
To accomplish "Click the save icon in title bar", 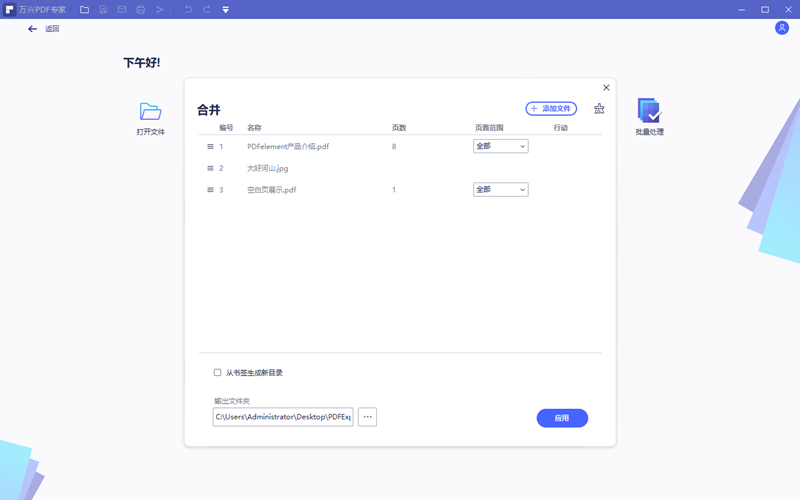I will [x=103, y=9].
